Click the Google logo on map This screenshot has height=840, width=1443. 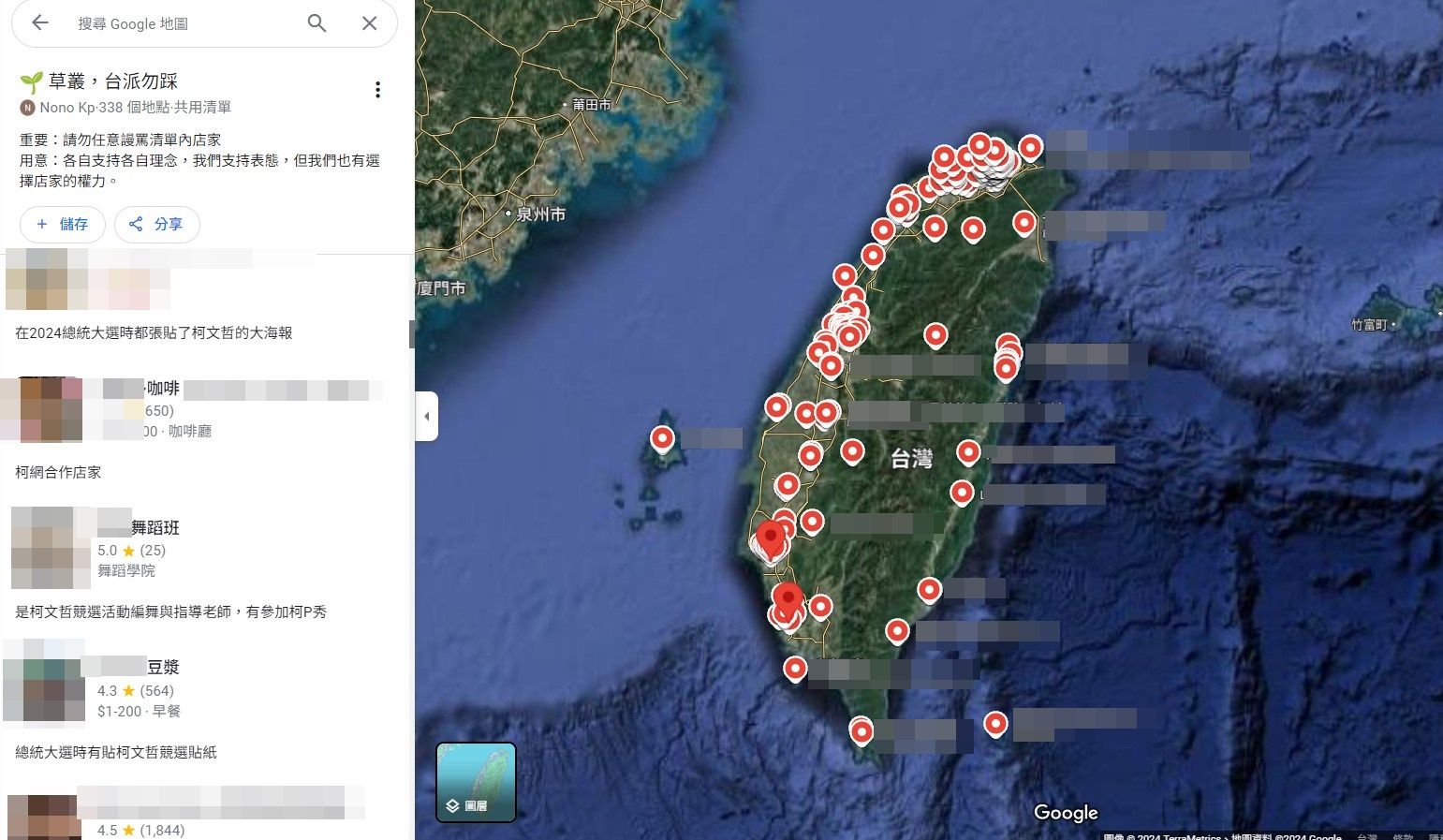click(1066, 813)
